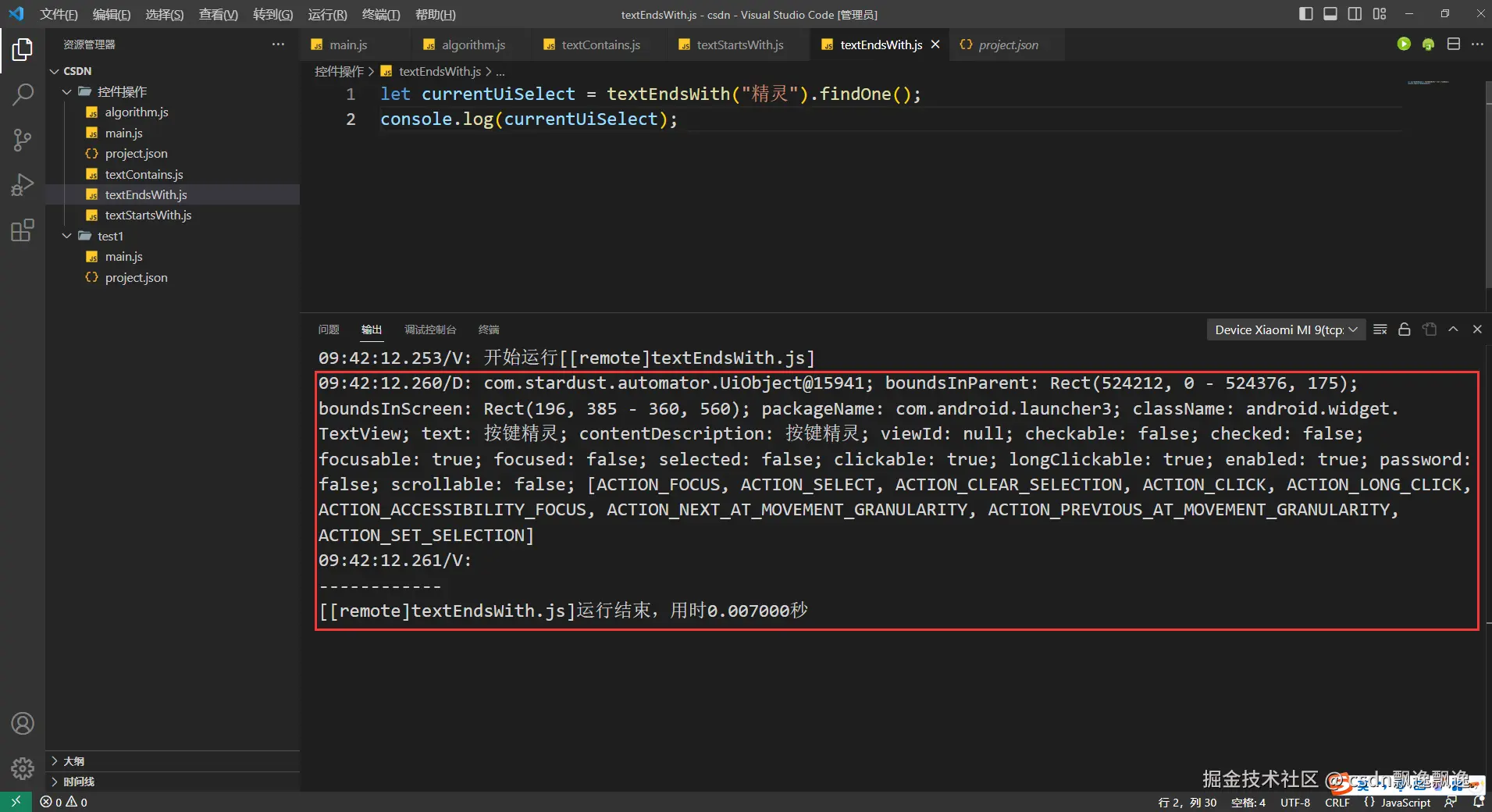Switch to the 调试控制台 panel tab
Viewport: 1492px width, 812px height.
430,329
